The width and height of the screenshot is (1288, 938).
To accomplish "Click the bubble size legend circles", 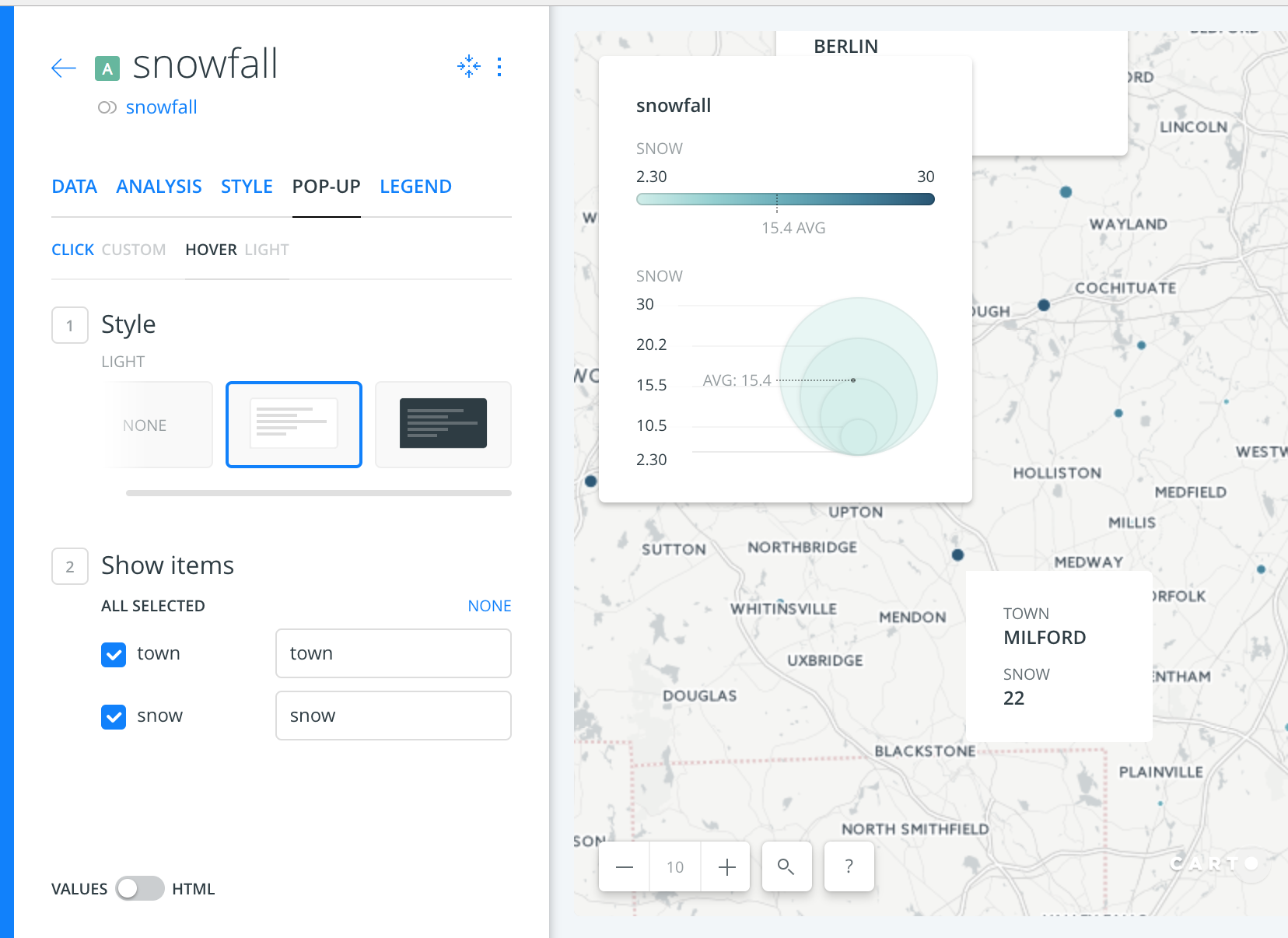I will pyautogui.click(x=859, y=377).
